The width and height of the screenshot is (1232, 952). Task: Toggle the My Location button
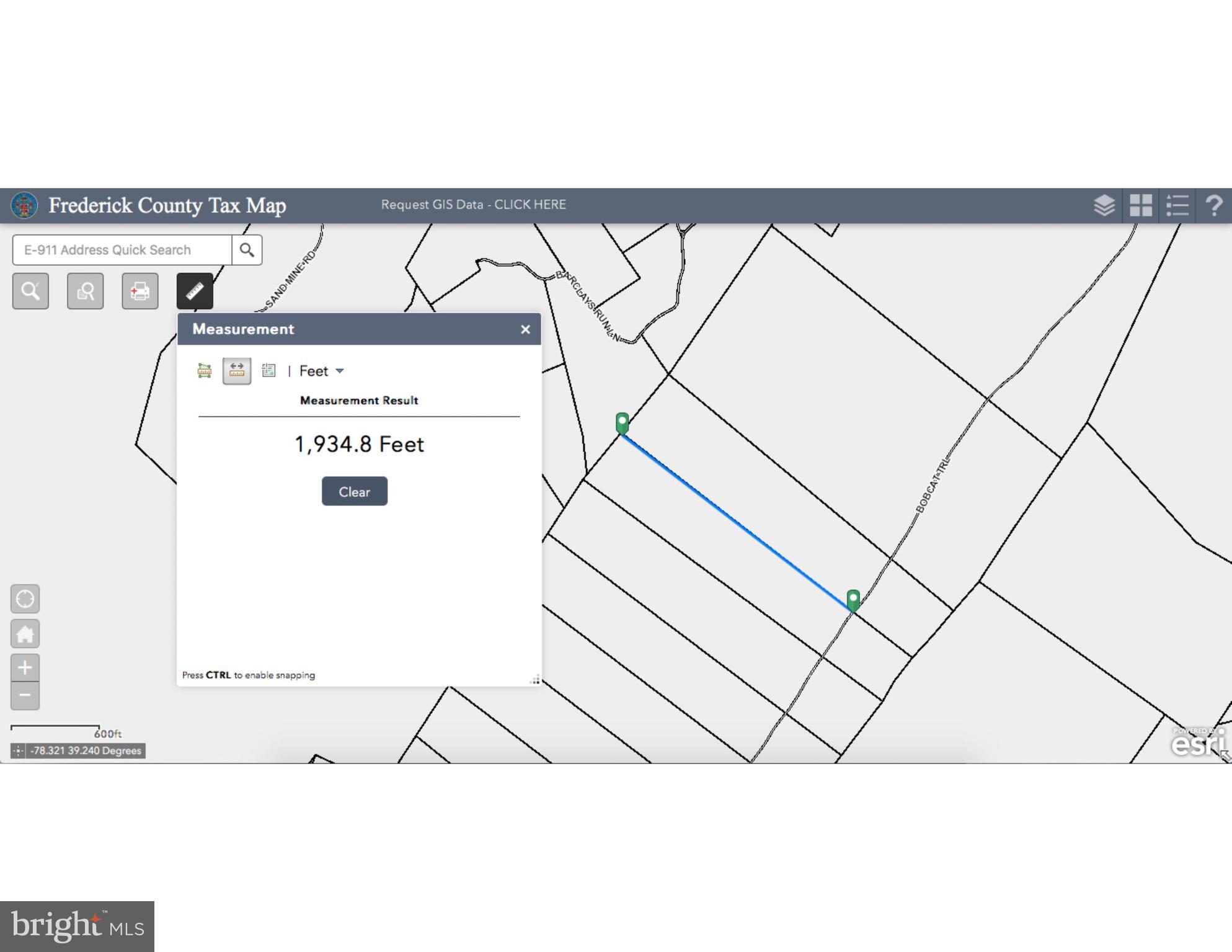pos(25,599)
